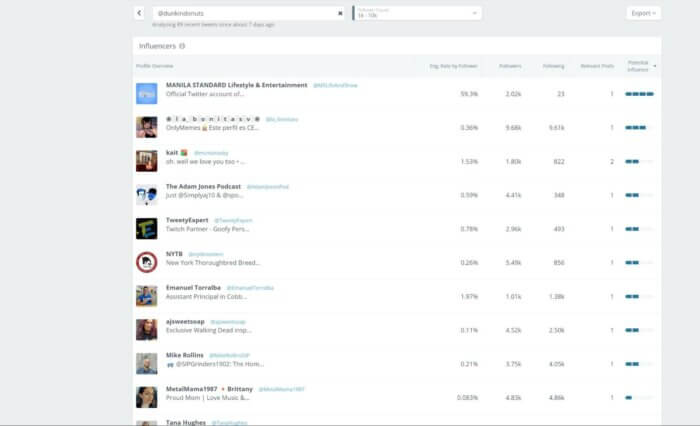Sort by the Followers column header

pyautogui.click(x=510, y=66)
